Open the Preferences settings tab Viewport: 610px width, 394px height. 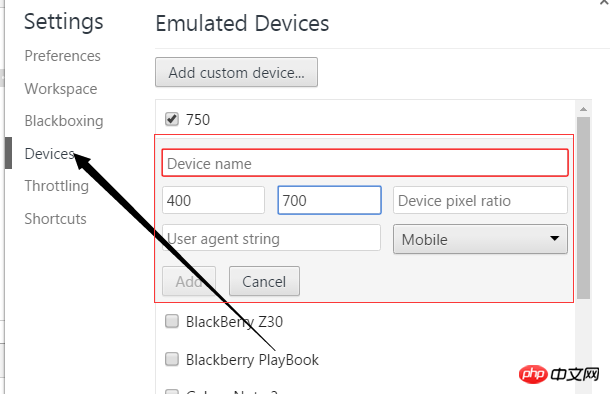[63, 56]
